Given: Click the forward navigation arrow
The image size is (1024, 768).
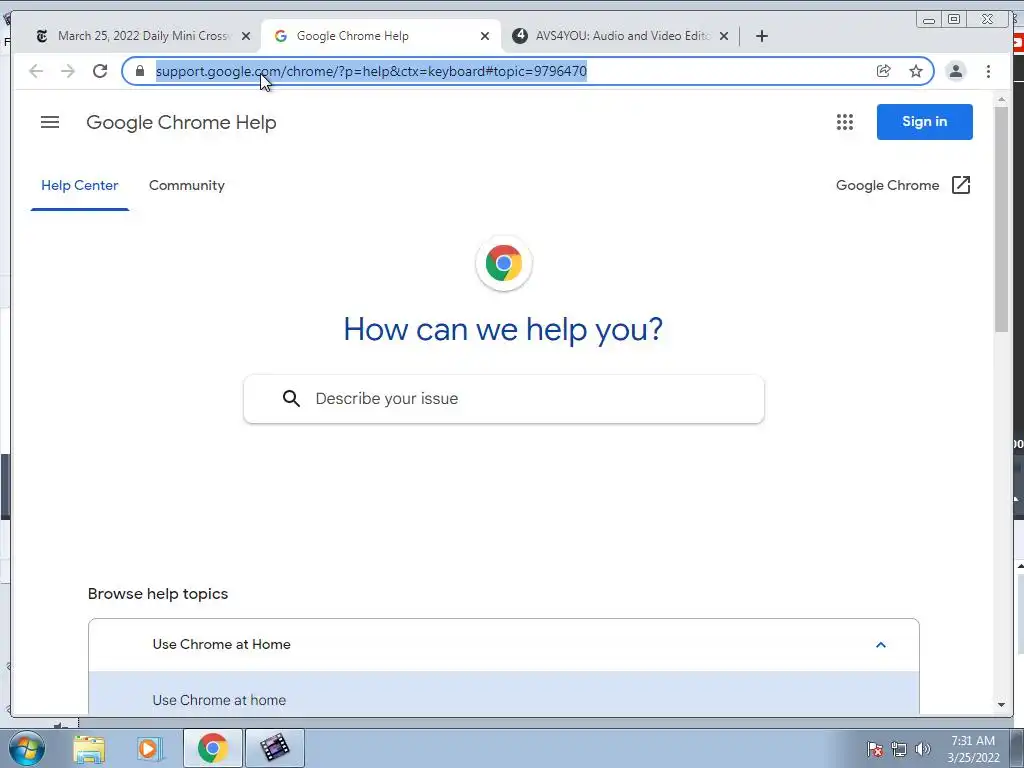Looking at the screenshot, I should pos(68,71).
